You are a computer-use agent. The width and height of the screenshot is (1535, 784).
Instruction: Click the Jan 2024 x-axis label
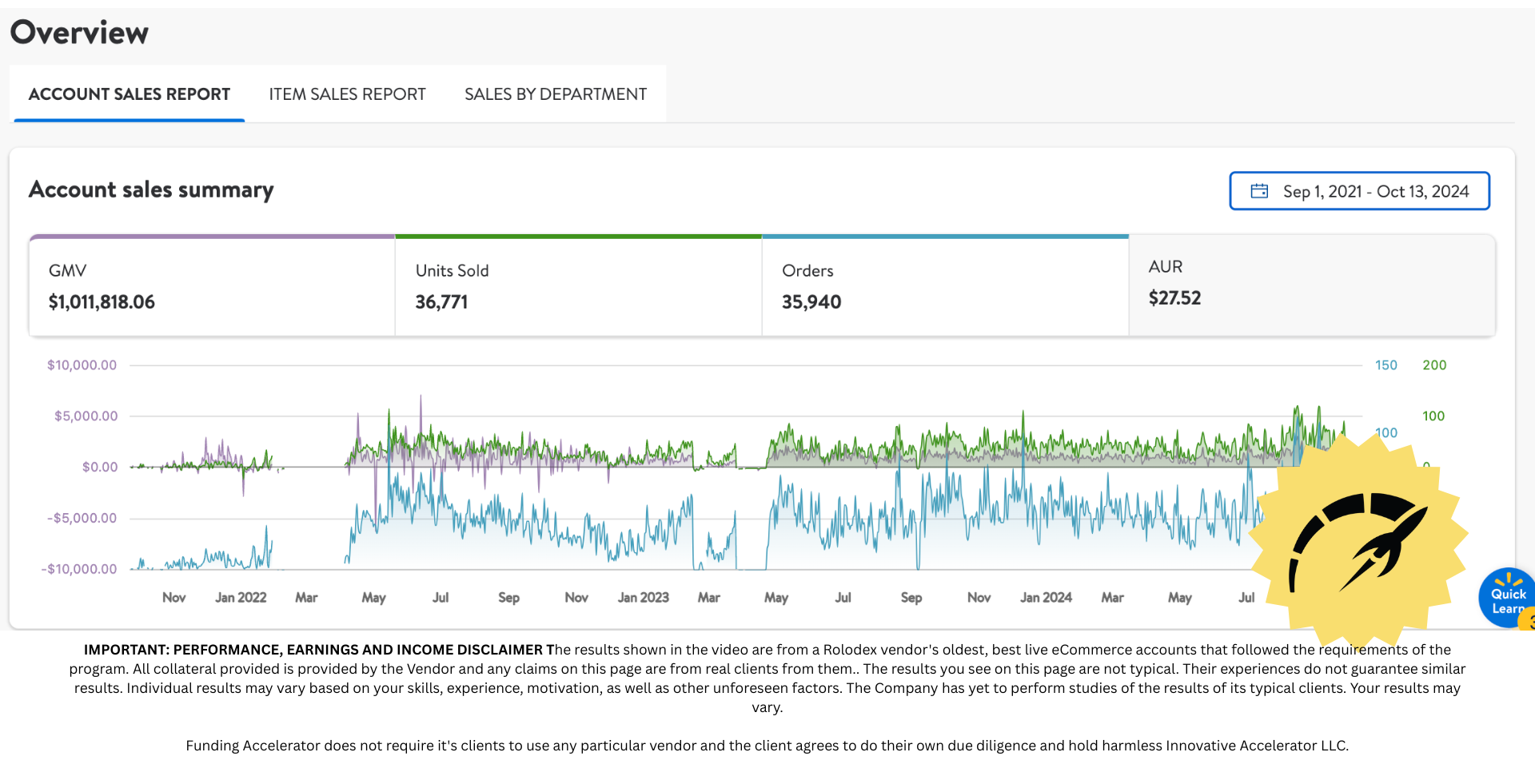pos(1046,598)
